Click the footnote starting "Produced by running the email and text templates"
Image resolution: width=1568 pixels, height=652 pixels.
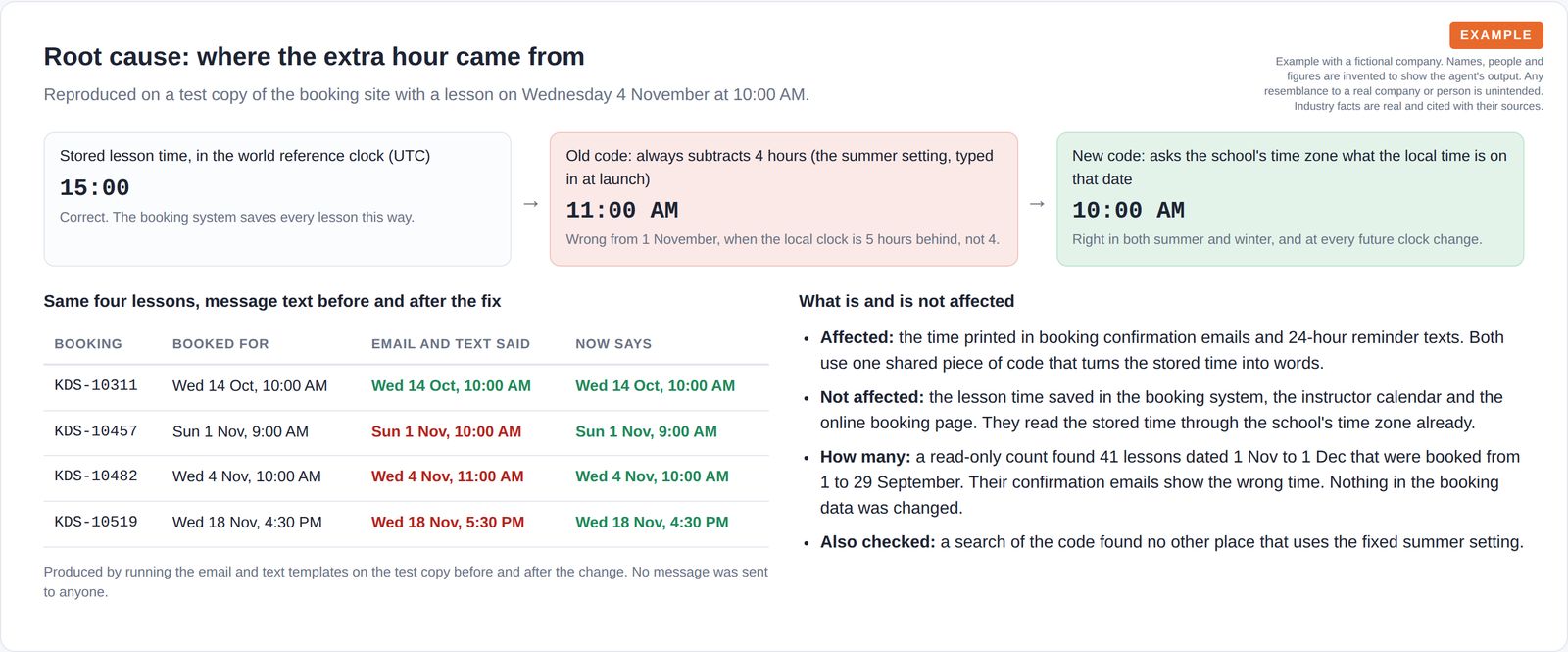pos(406,582)
